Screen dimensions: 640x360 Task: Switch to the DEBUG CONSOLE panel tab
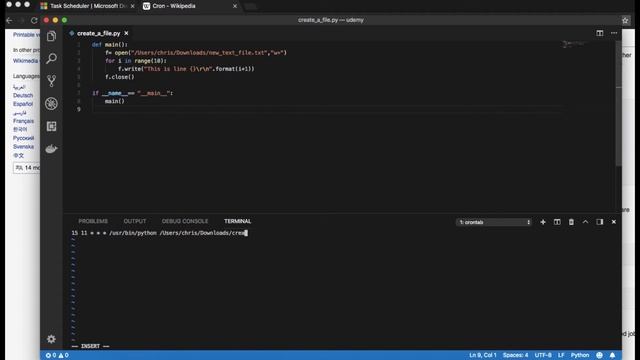click(x=185, y=221)
